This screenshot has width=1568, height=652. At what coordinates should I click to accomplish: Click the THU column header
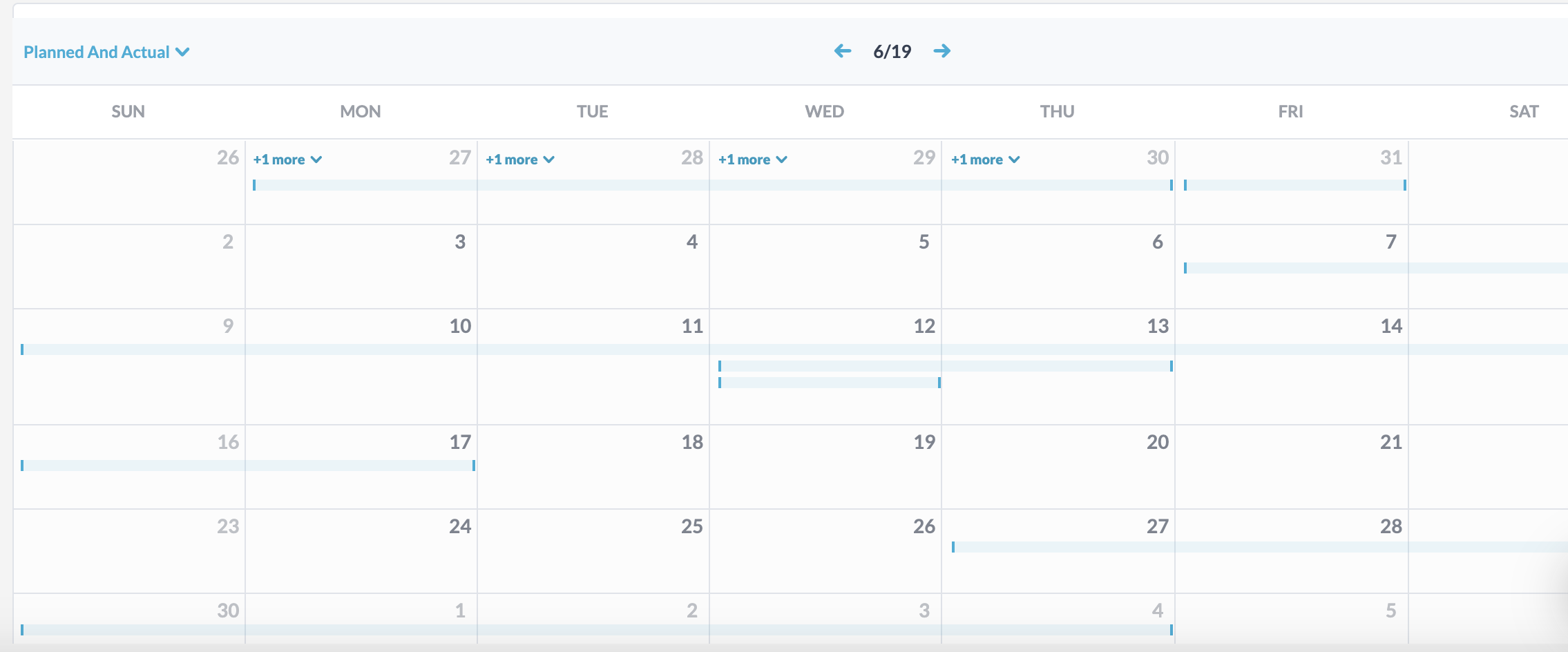pos(1058,112)
